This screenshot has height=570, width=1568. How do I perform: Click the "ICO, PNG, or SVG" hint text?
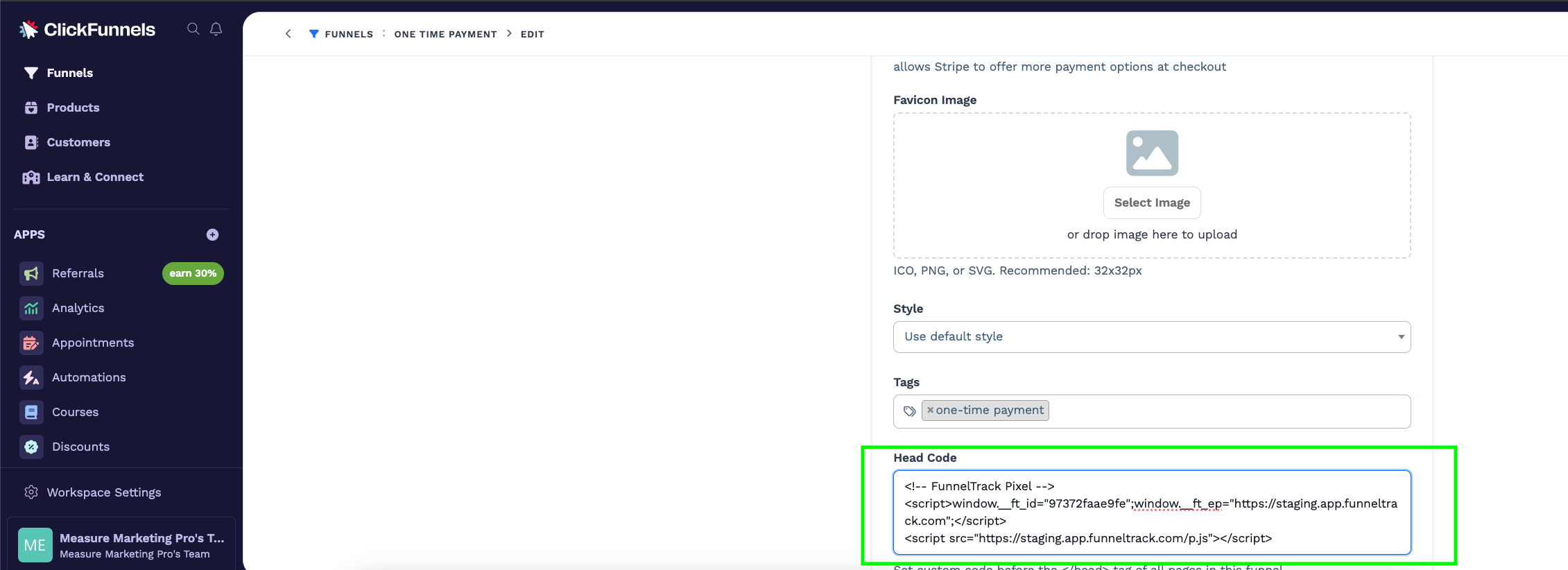coord(1017,270)
